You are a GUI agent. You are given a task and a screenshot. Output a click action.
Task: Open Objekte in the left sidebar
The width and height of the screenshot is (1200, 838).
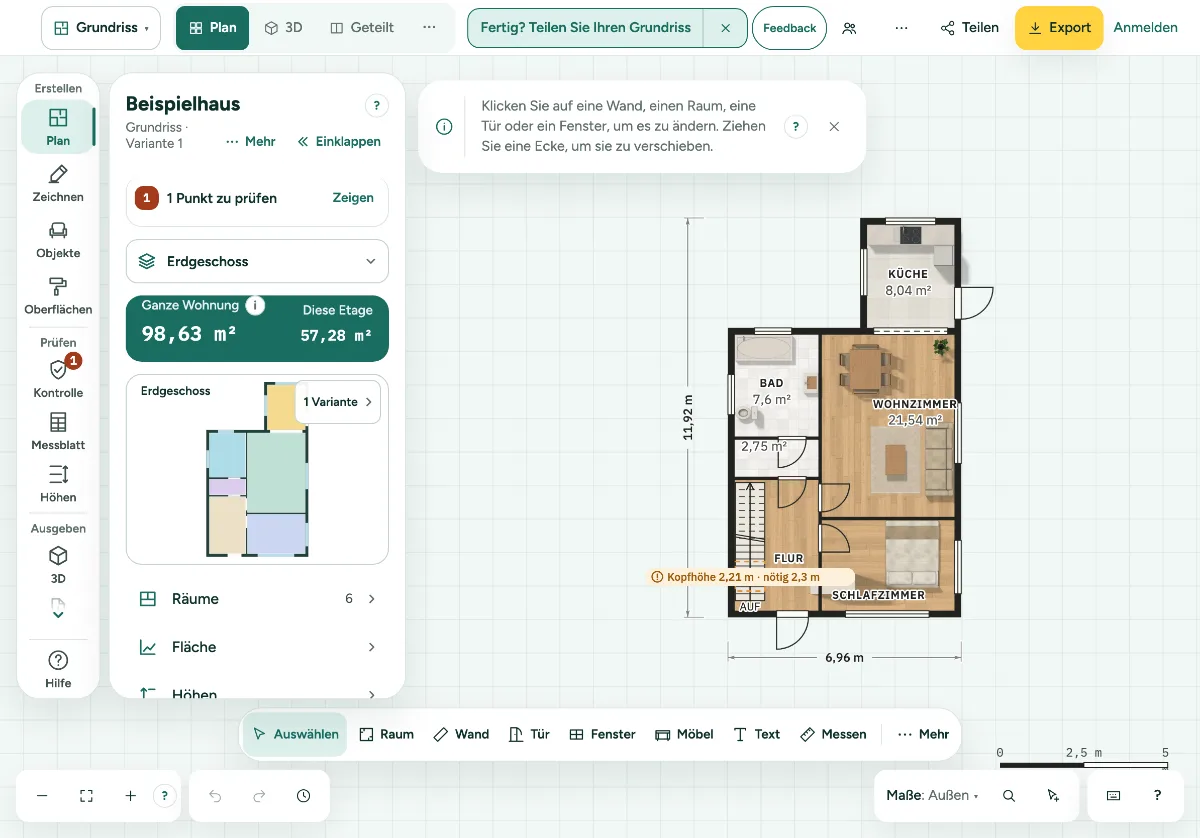pyautogui.click(x=58, y=240)
